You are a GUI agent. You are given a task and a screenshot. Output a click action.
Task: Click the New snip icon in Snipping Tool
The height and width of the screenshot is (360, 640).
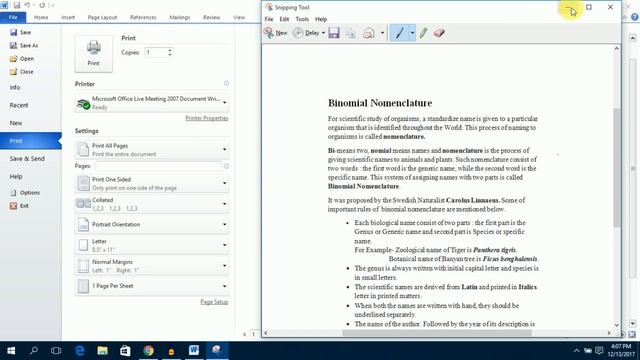[x=269, y=33]
